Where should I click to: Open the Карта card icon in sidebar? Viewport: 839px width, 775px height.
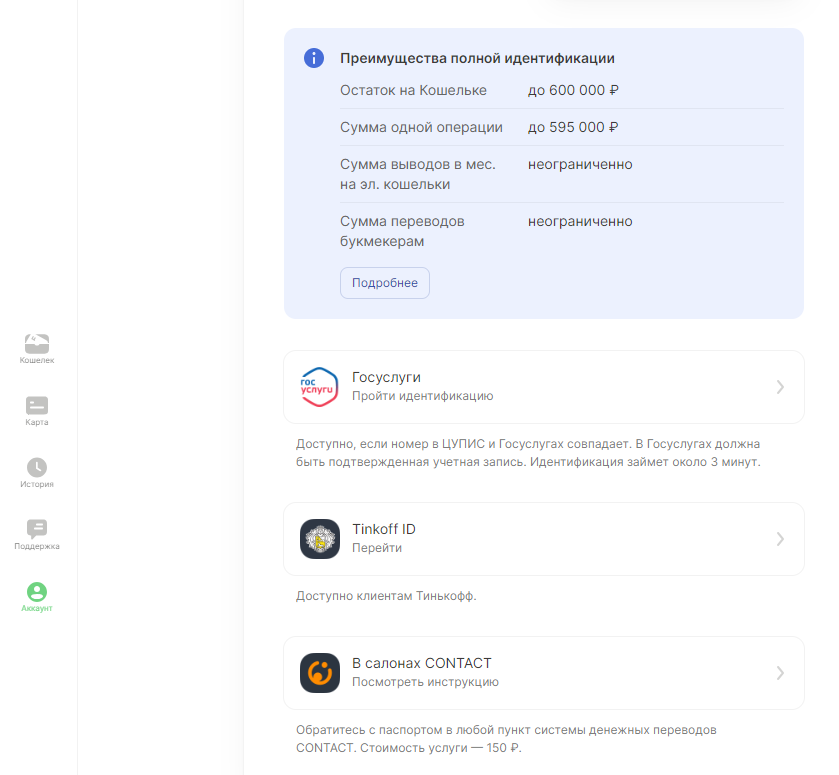point(37,406)
